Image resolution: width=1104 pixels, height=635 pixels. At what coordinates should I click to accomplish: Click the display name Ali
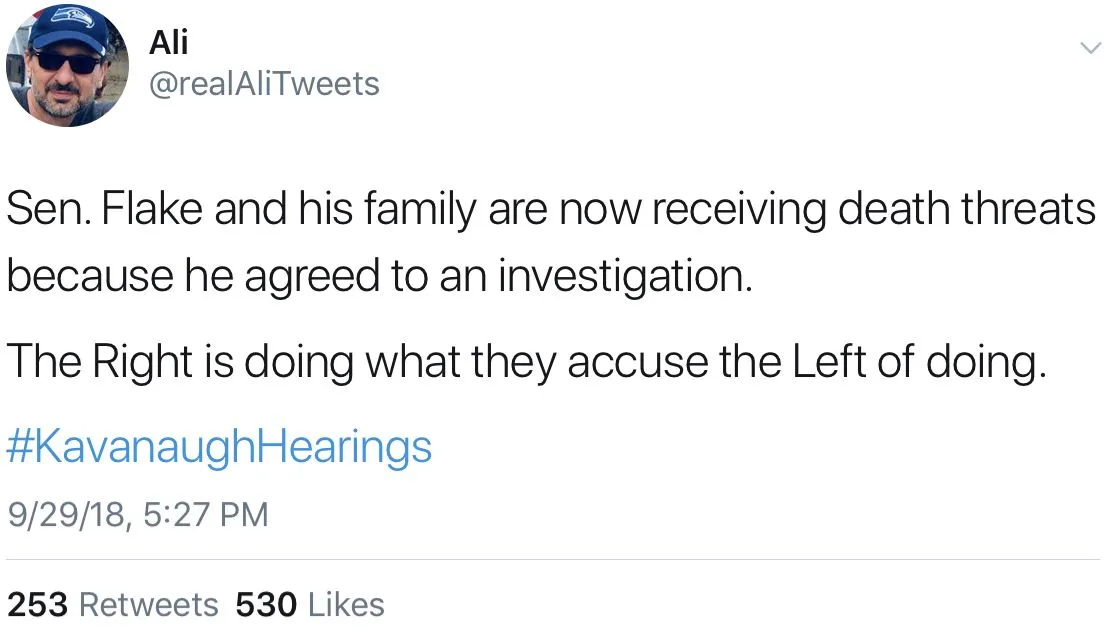tap(168, 41)
